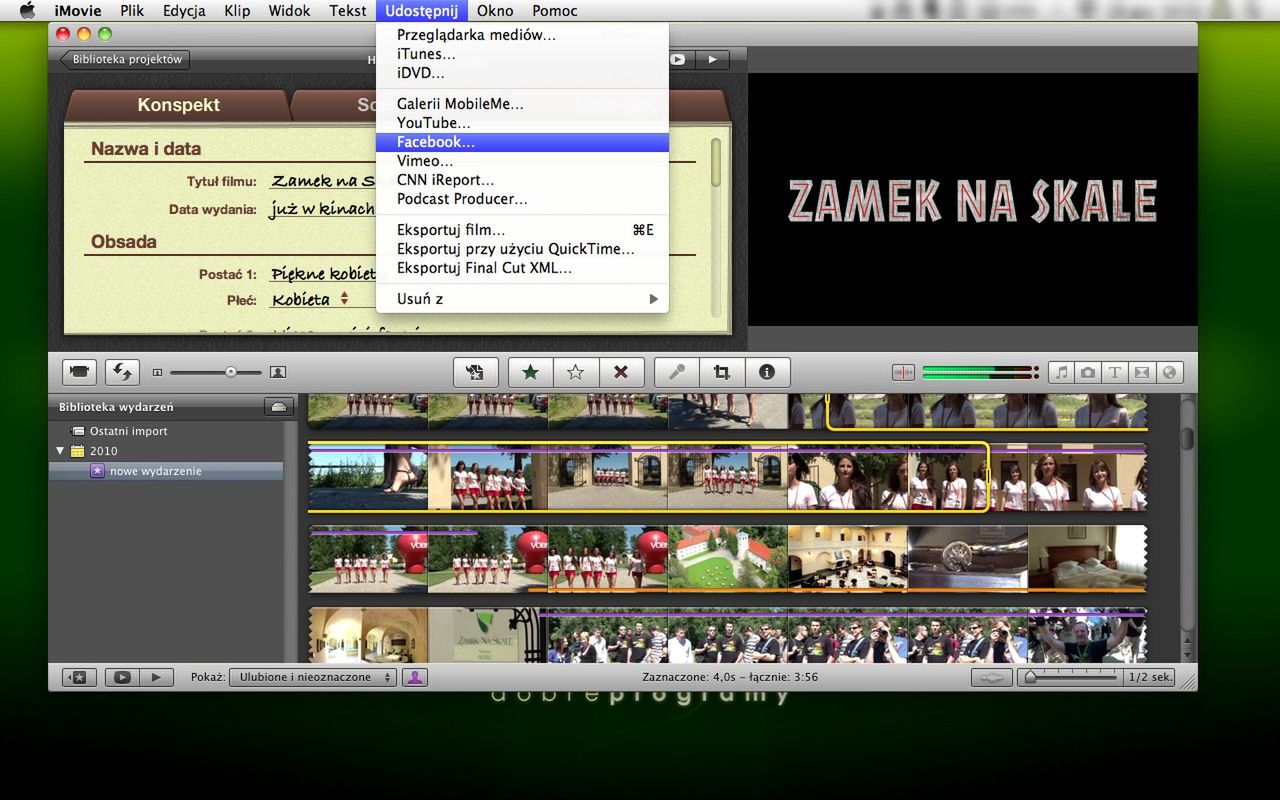Select 'Eksportuj film...' menu entry

tap(522, 230)
